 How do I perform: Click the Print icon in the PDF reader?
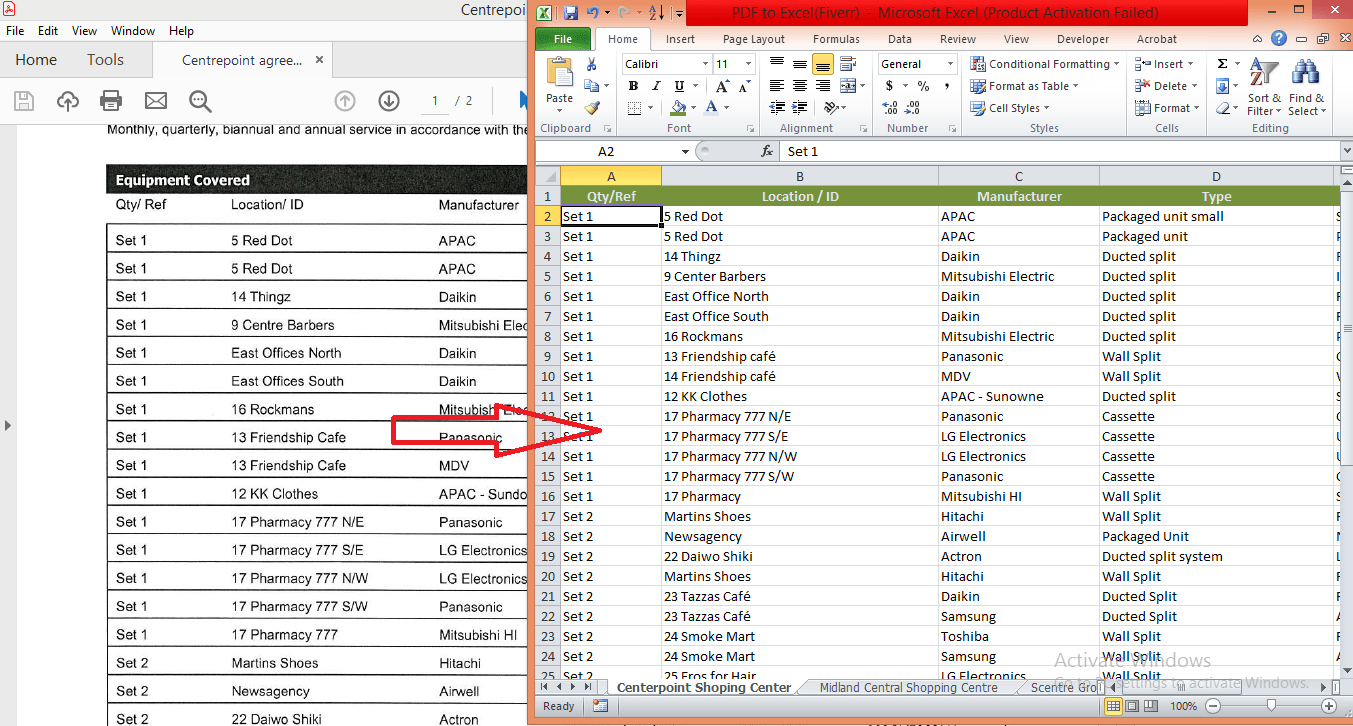coord(111,101)
